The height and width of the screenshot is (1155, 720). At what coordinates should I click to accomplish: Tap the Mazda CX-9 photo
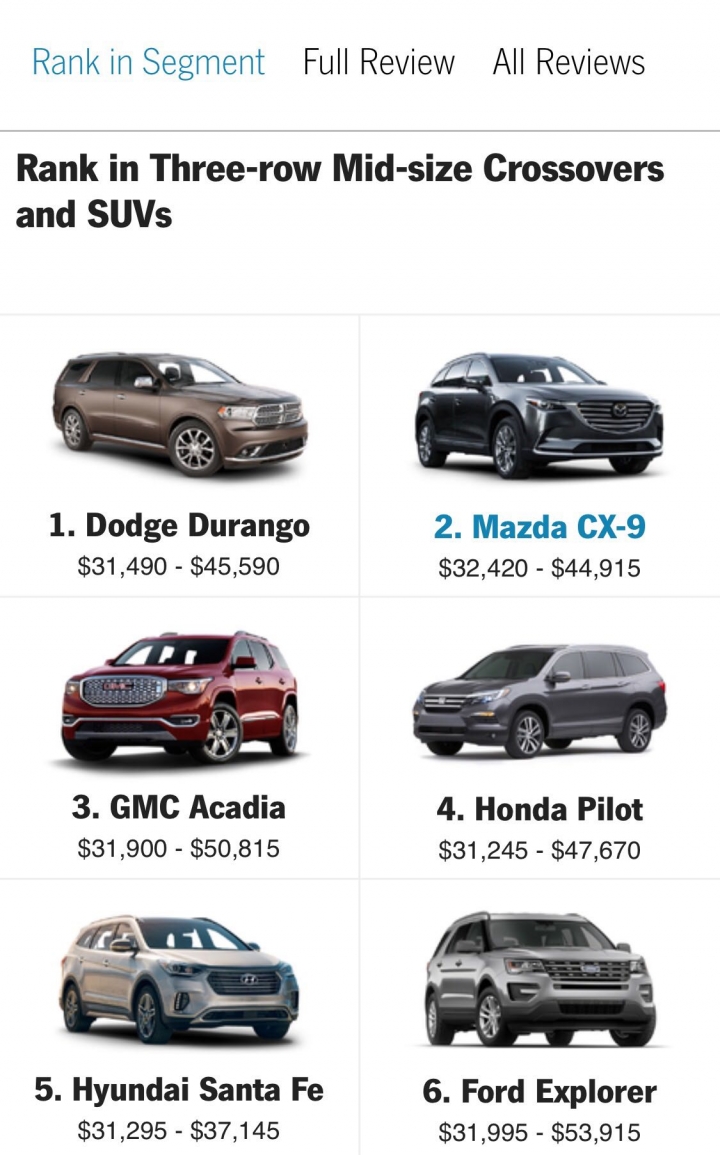click(x=539, y=416)
